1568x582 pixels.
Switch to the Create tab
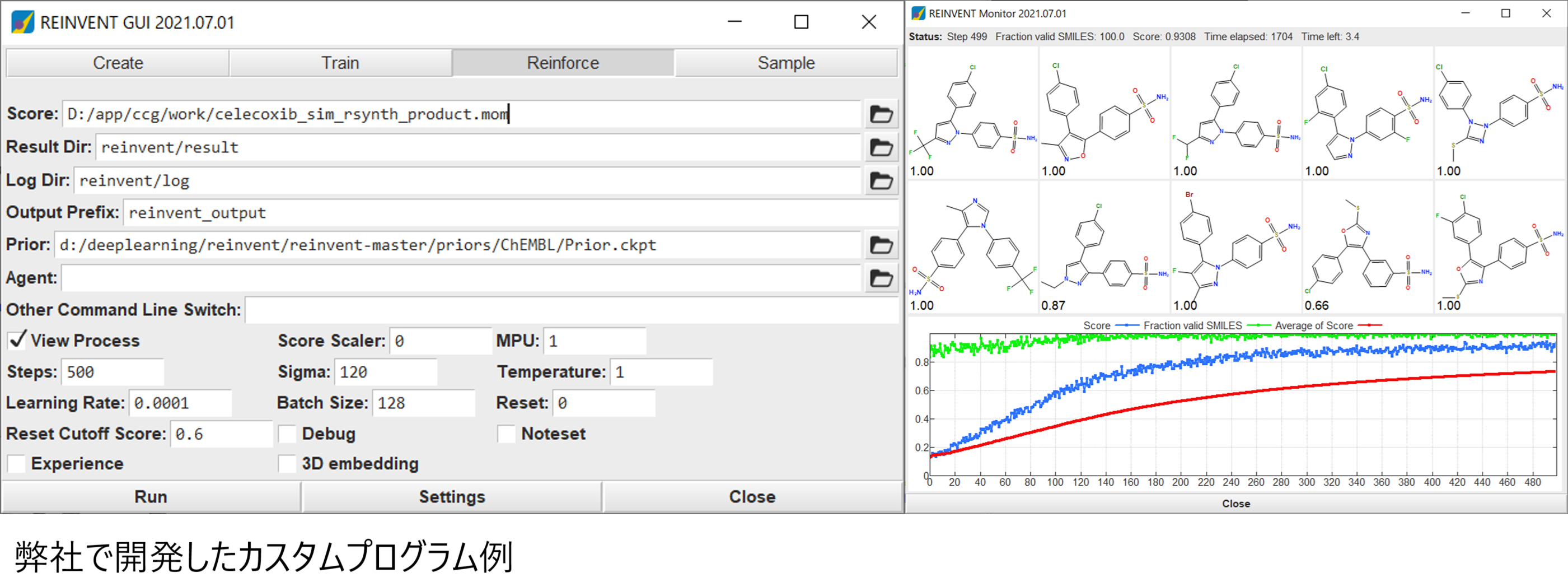pyautogui.click(x=118, y=63)
